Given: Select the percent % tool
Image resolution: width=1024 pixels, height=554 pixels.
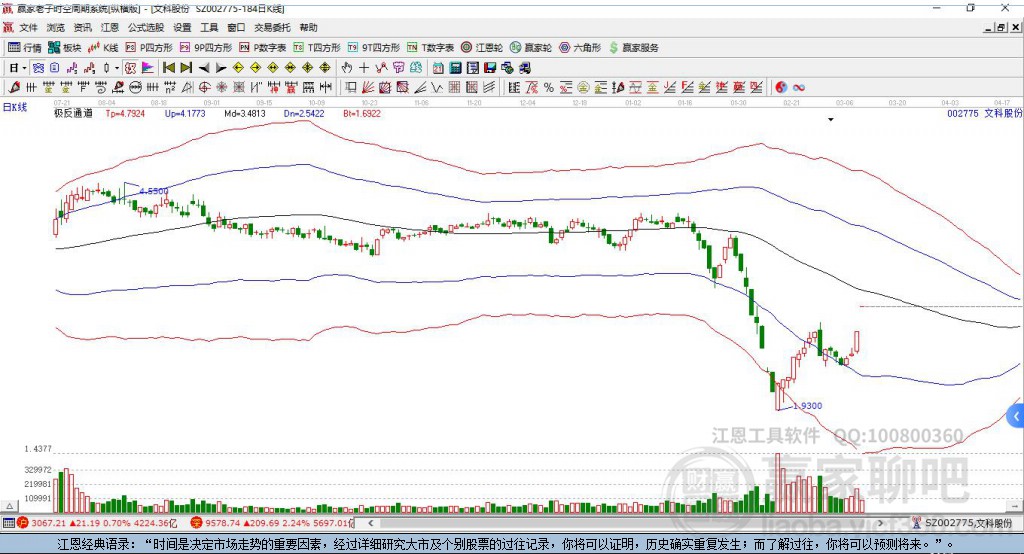Looking at the screenshot, I should (x=549, y=87).
